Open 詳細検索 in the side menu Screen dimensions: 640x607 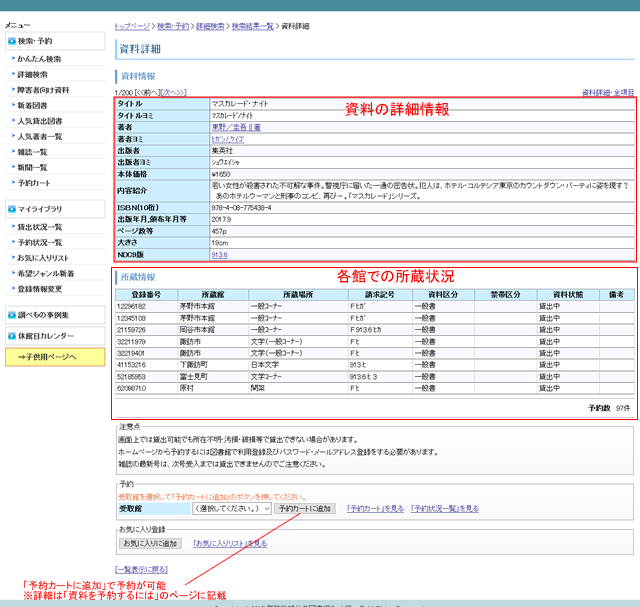pos(32,74)
